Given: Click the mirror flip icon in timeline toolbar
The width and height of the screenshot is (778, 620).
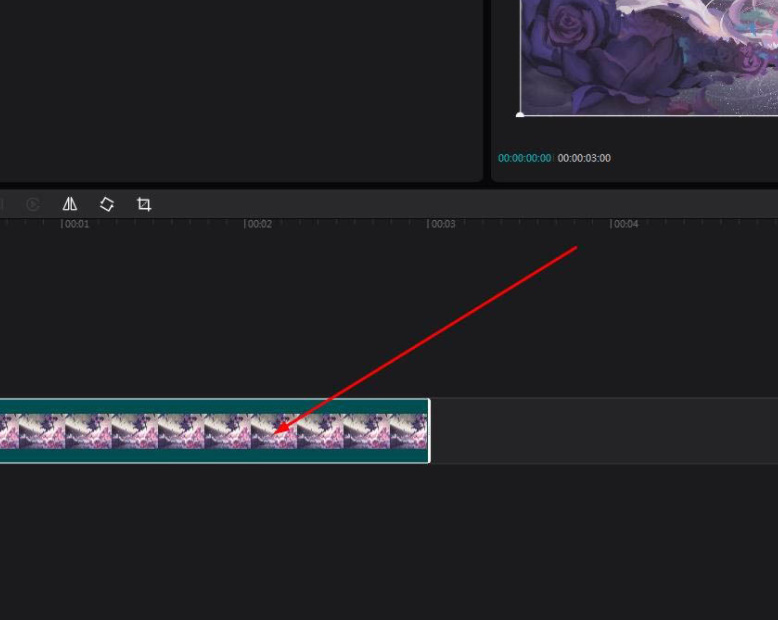Looking at the screenshot, I should tap(70, 204).
